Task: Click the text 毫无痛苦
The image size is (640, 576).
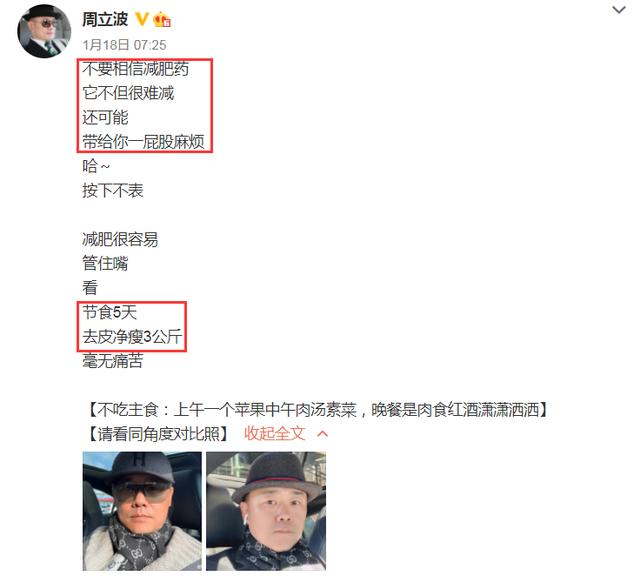Action: (x=113, y=361)
